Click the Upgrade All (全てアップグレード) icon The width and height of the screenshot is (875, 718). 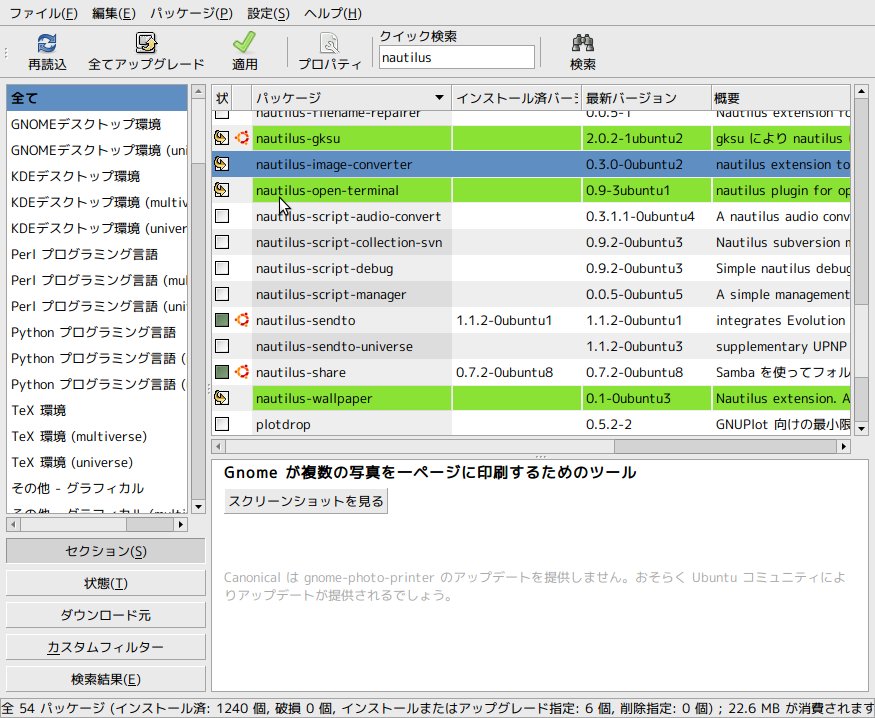[146, 43]
